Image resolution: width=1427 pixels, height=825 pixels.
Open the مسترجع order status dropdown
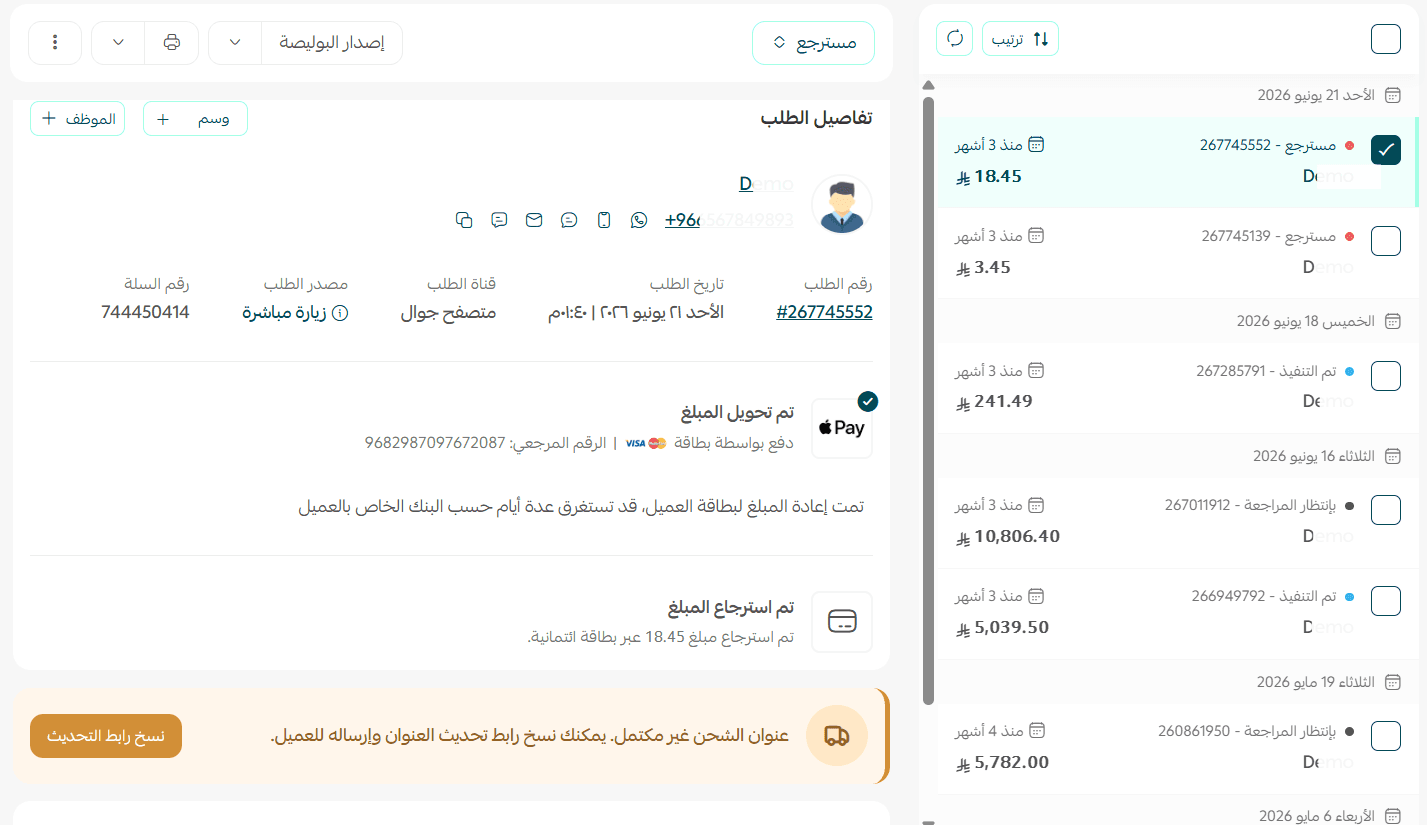click(814, 43)
